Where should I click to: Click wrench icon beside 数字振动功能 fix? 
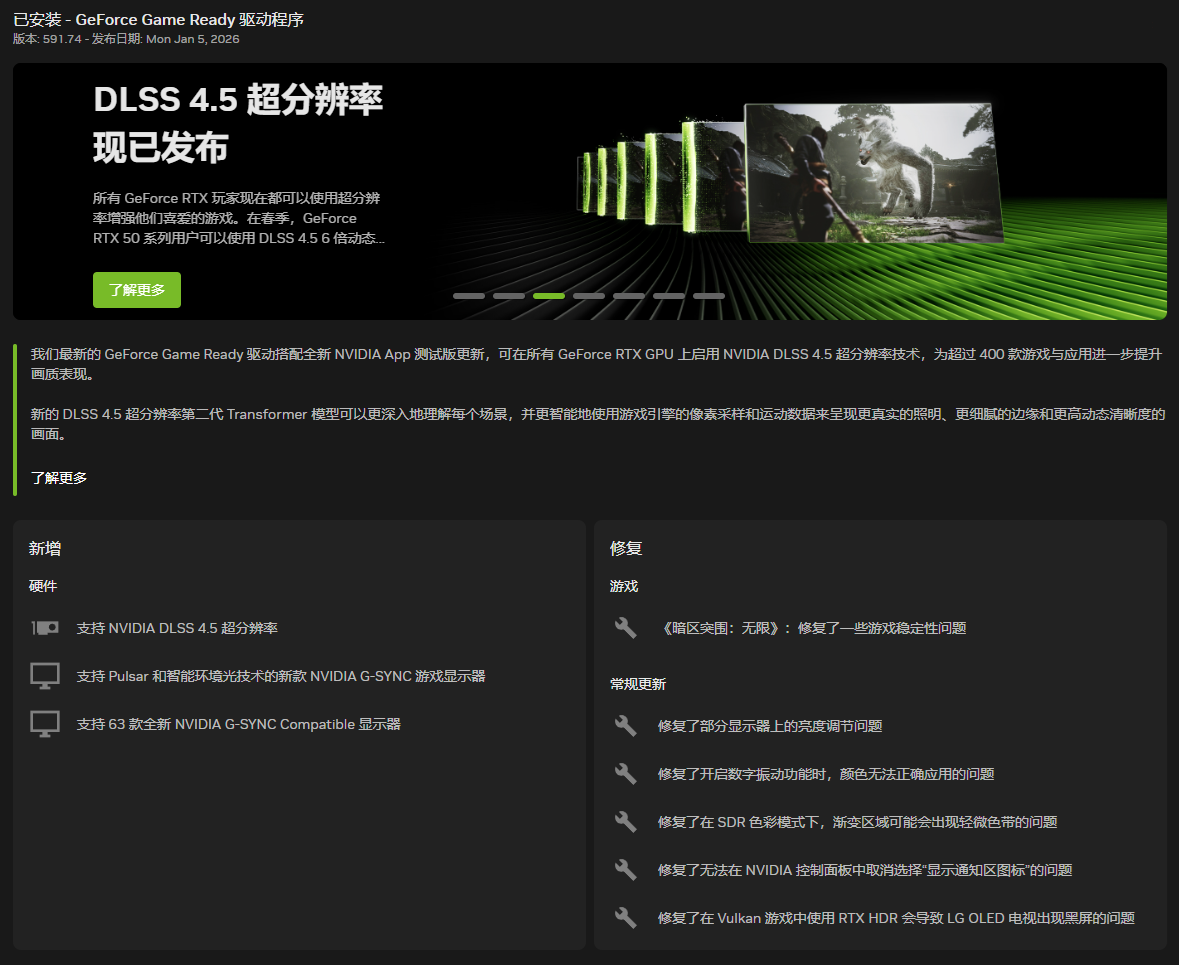coord(626,773)
